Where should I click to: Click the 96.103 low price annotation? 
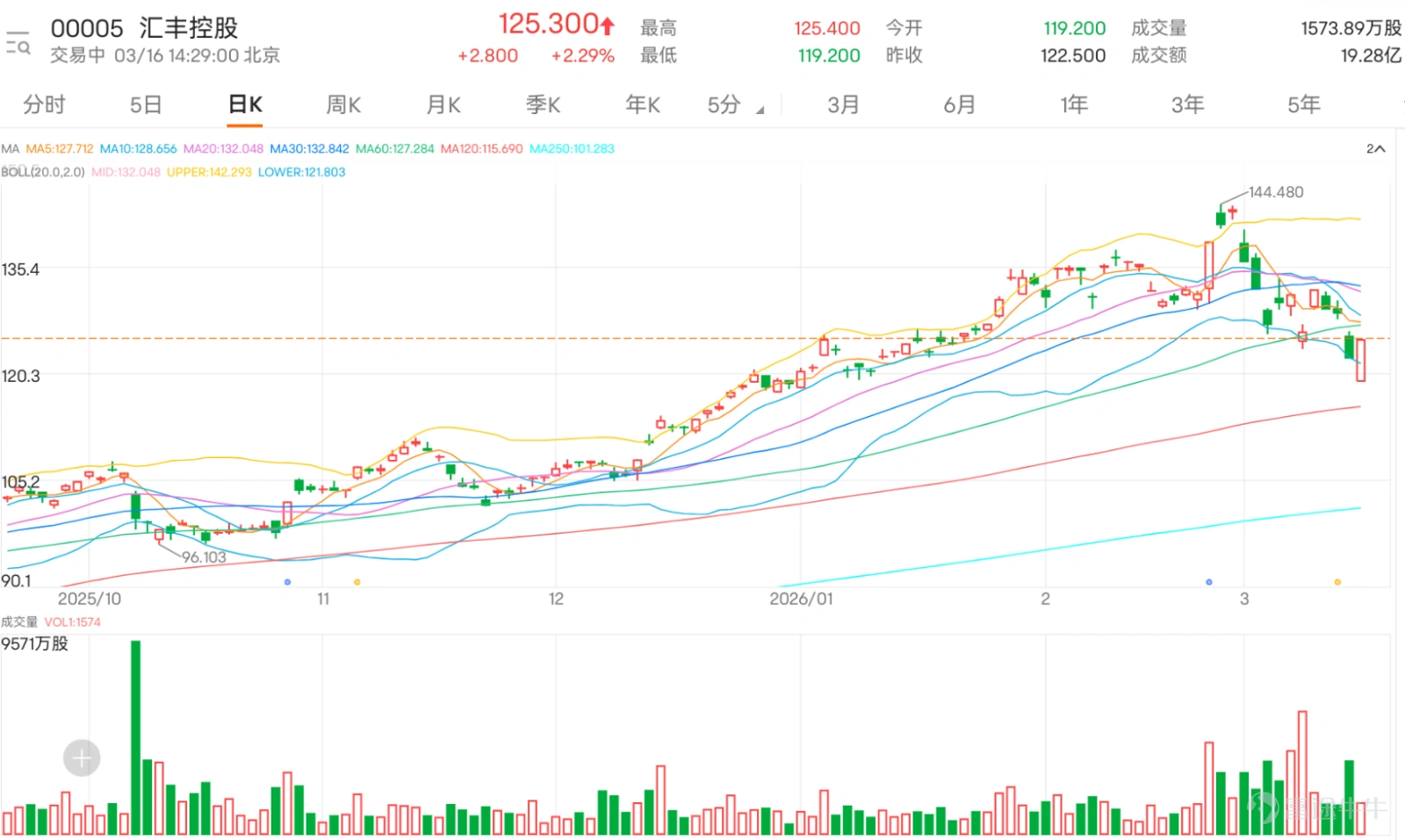tap(204, 557)
